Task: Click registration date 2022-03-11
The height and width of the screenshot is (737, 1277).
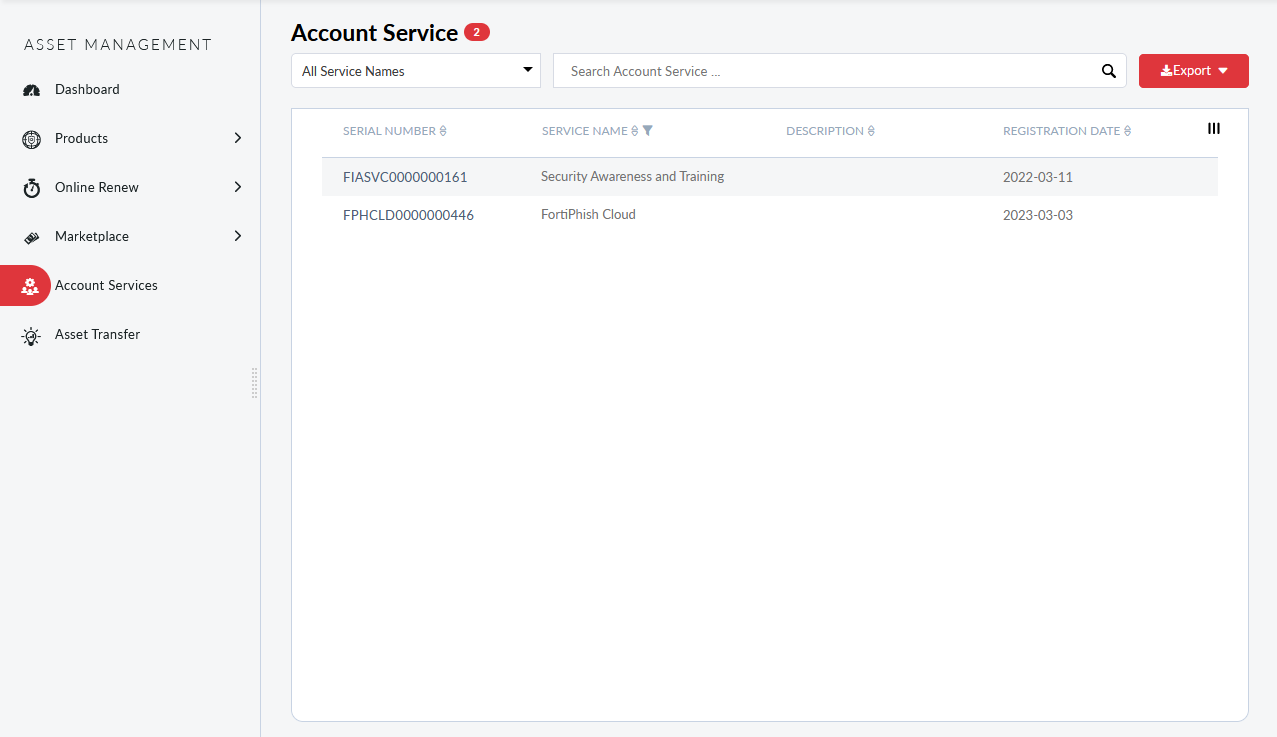Action: (1038, 177)
